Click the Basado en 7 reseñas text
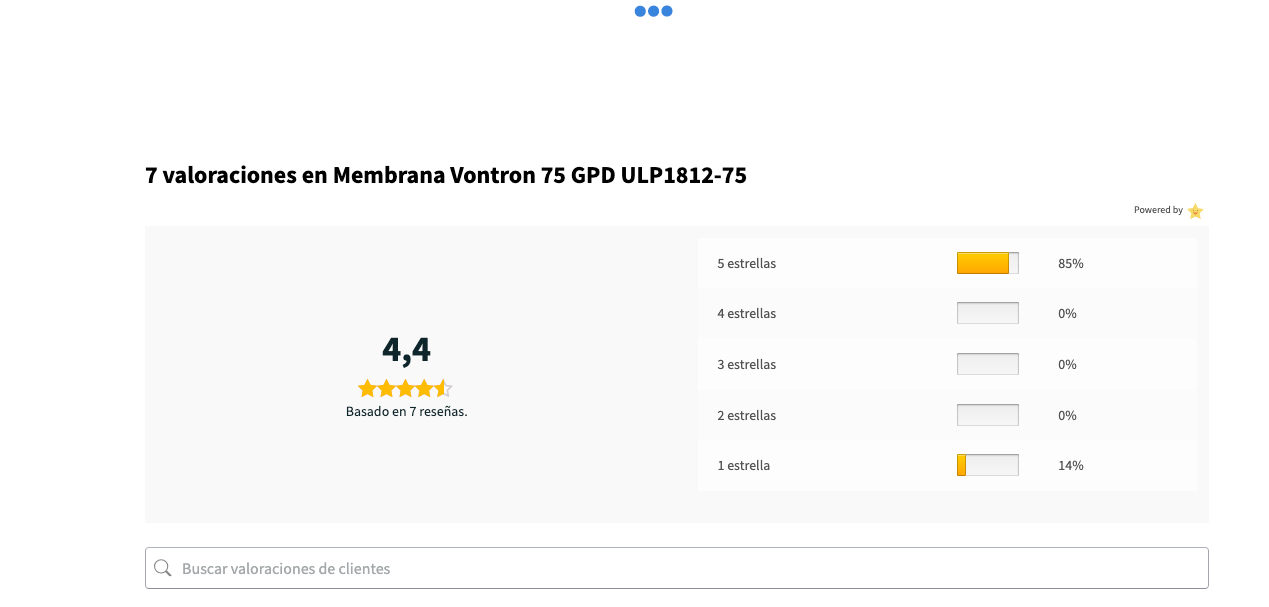1269x607 pixels. coord(406,411)
